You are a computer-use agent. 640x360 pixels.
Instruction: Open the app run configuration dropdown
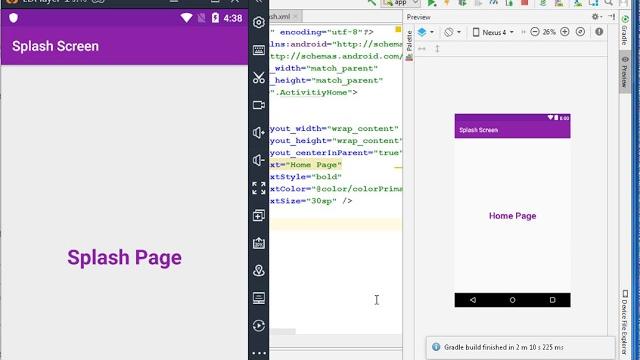tap(400, 2)
